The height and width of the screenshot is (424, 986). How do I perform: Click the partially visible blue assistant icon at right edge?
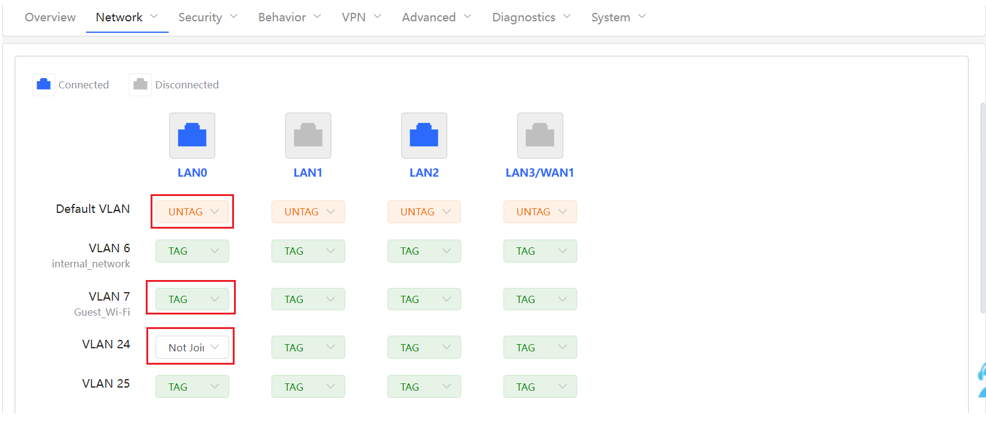click(982, 380)
